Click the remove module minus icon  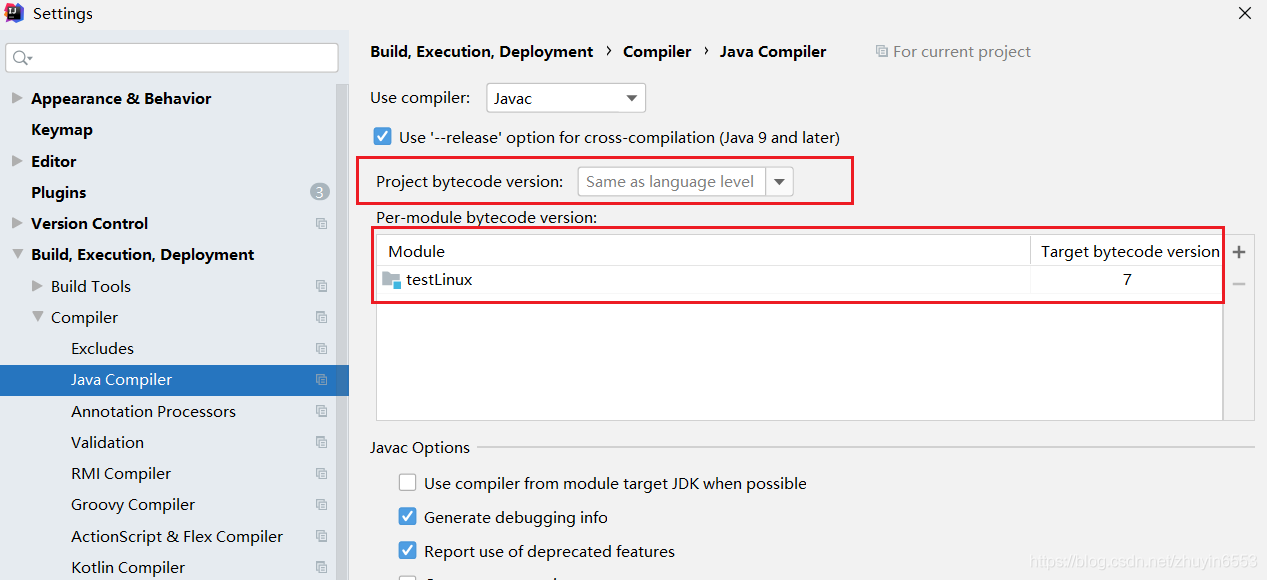(1239, 284)
